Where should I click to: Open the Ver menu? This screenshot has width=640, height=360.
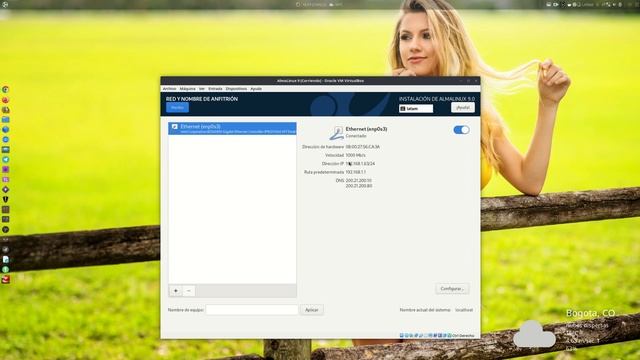[x=202, y=89]
